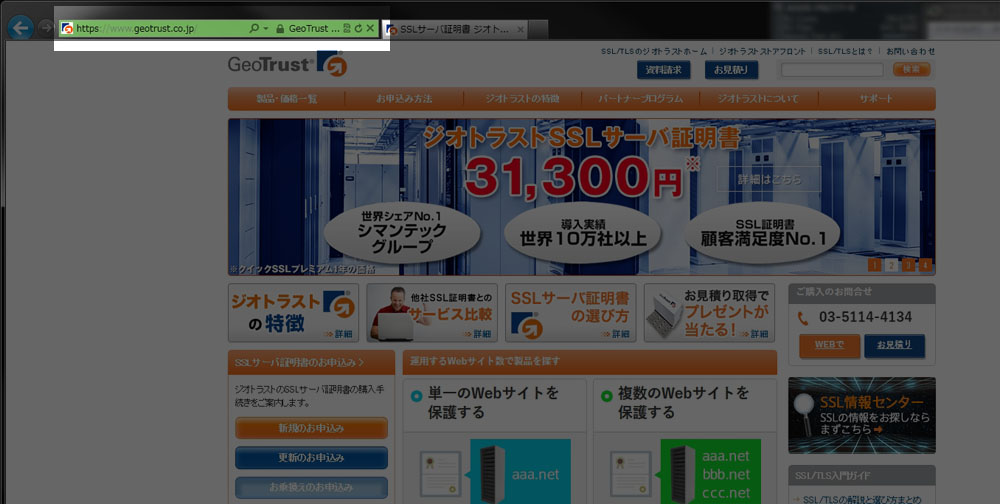1000x504 pixels.
Task: Click the GeoTrust logo in the page header
Action: [287, 64]
